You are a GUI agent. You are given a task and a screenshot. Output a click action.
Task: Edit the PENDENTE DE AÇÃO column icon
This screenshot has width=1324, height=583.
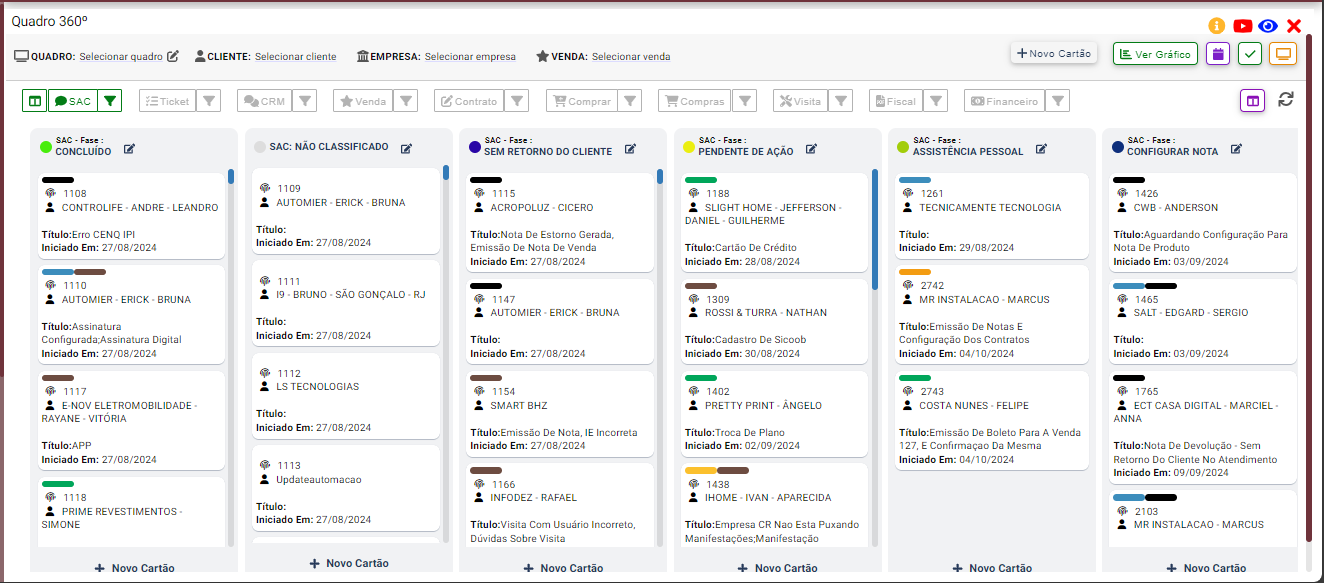pyautogui.click(x=811, y=149)
